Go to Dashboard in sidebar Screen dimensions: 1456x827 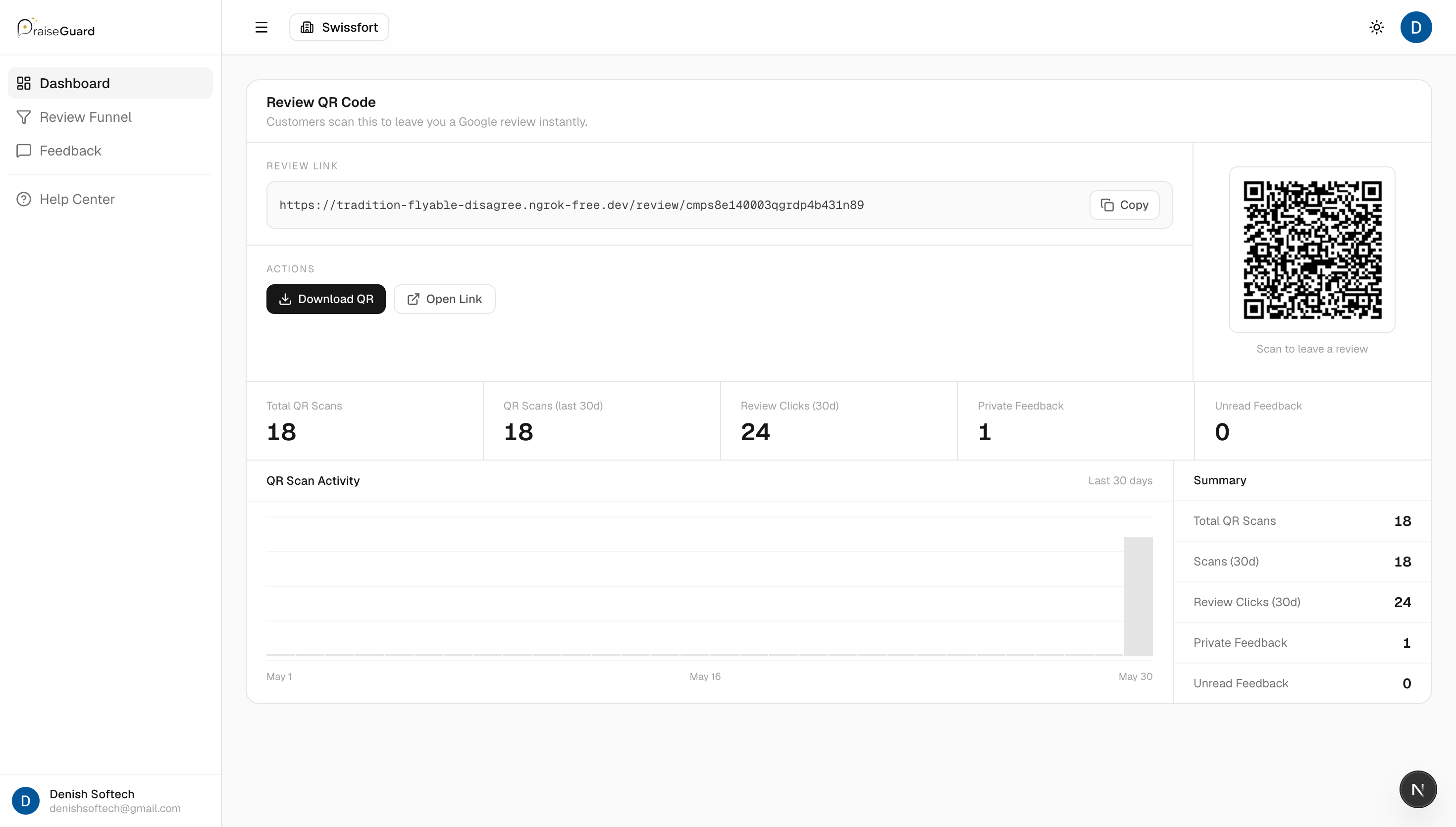tap(110, 84)
